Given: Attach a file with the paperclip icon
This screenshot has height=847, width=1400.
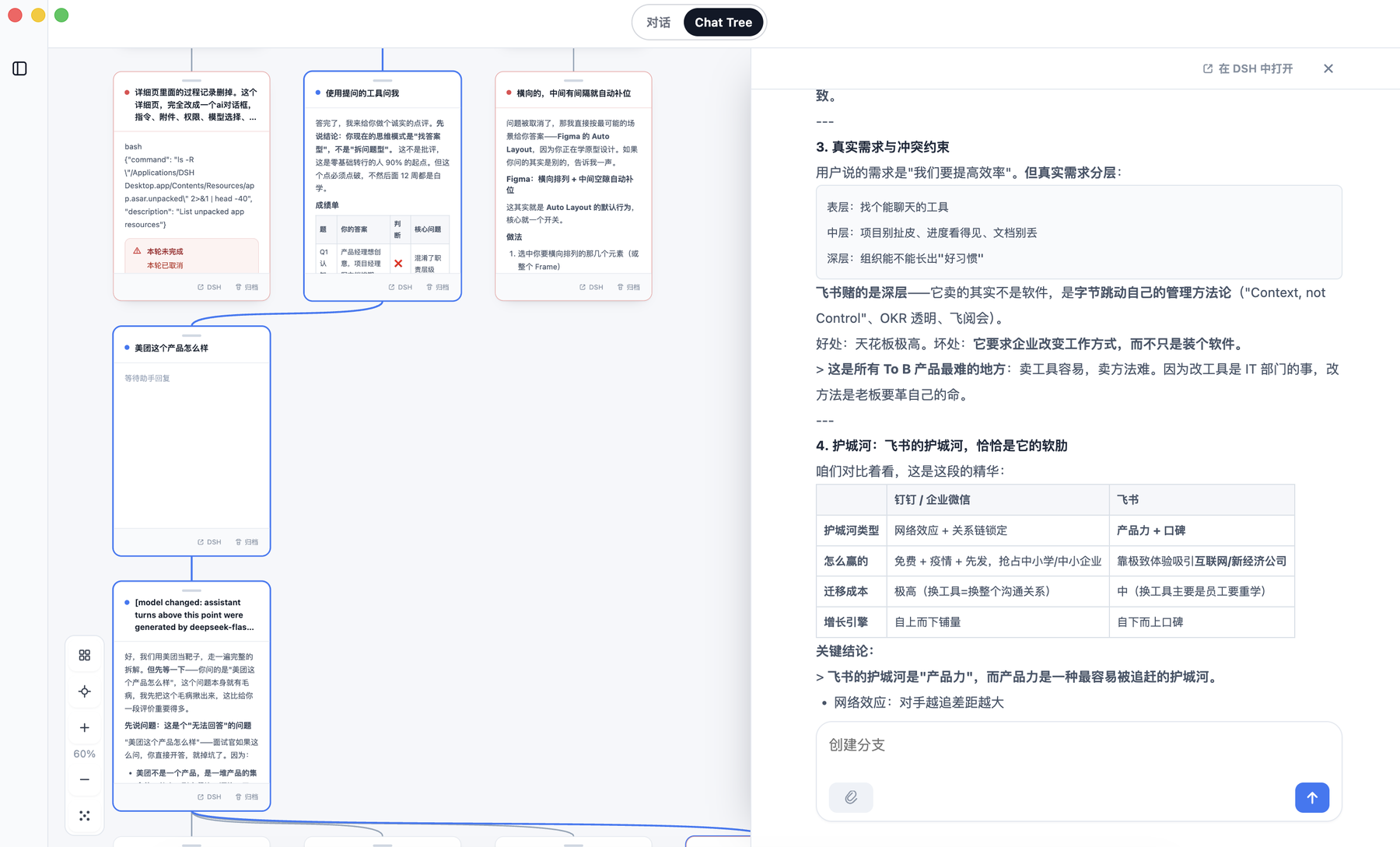Looking at the screenshot, I should point(851,797).
